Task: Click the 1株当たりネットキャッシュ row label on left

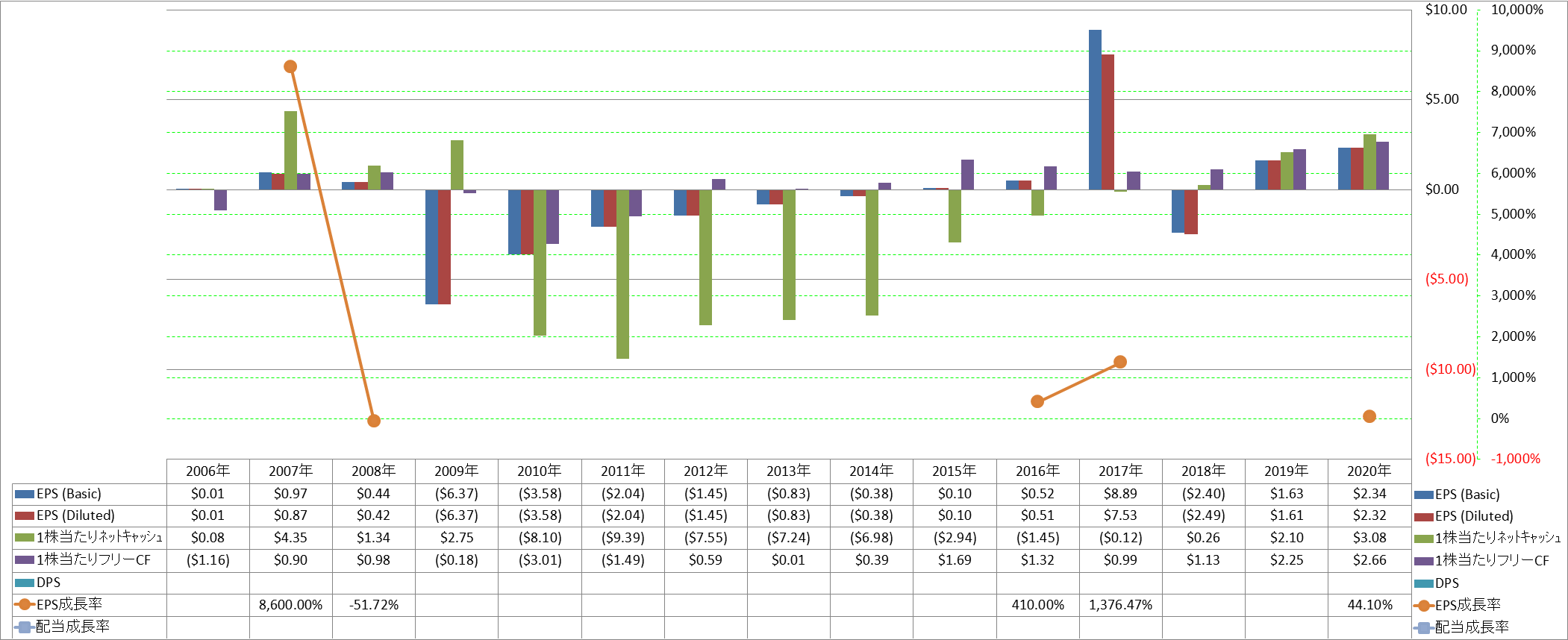Action: [99, 538]
